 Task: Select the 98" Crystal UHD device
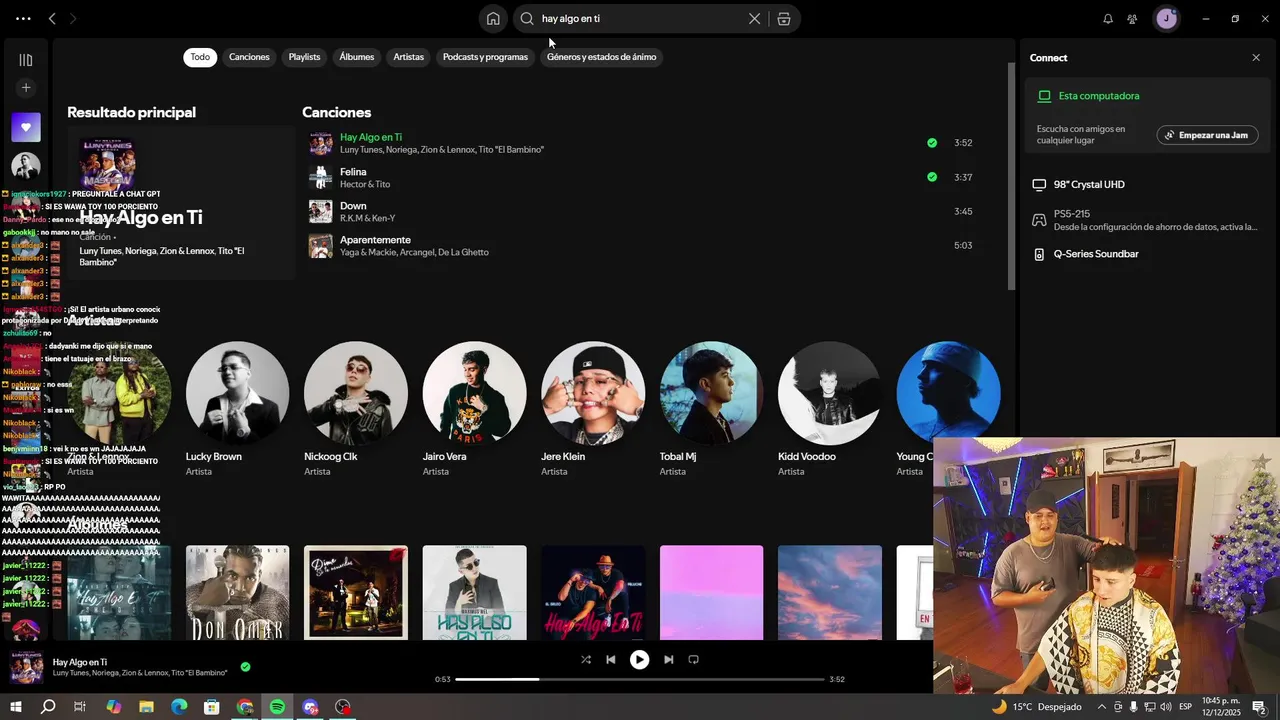(1149, 185)
